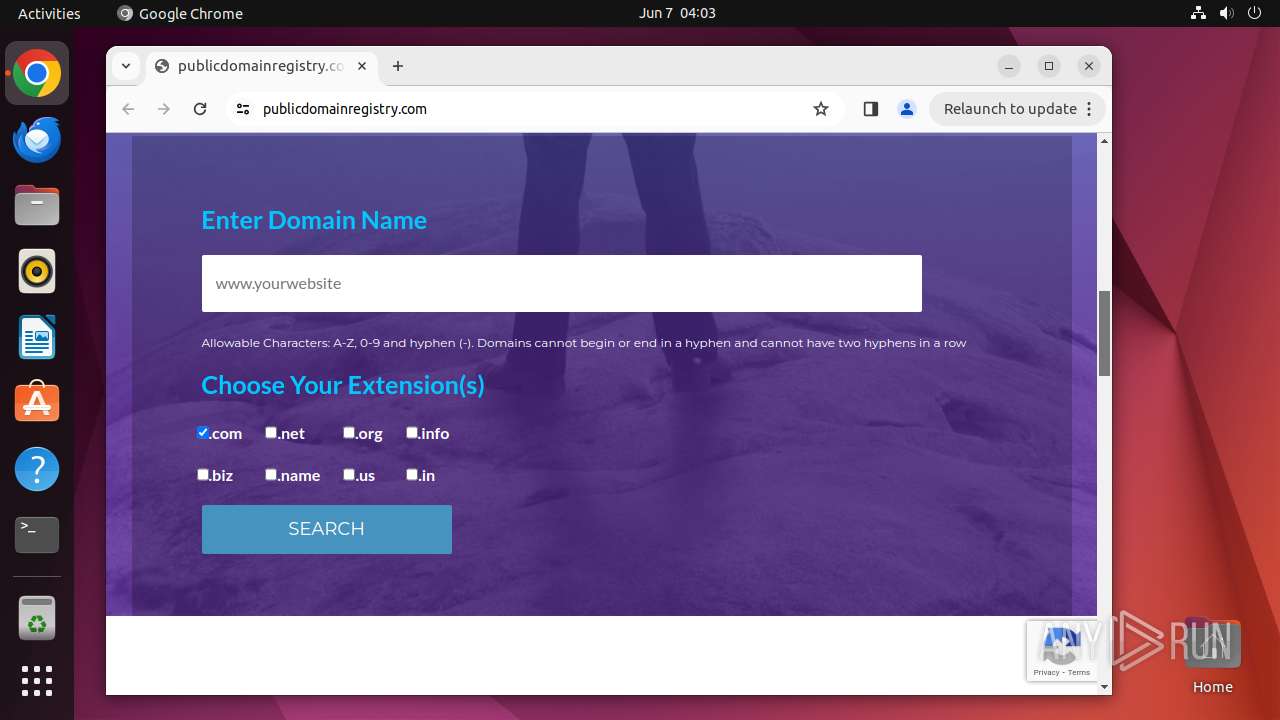The image size is (1280, 720).
Task: Click the scrollbar up arrow
Action: tap(1104, 141)
